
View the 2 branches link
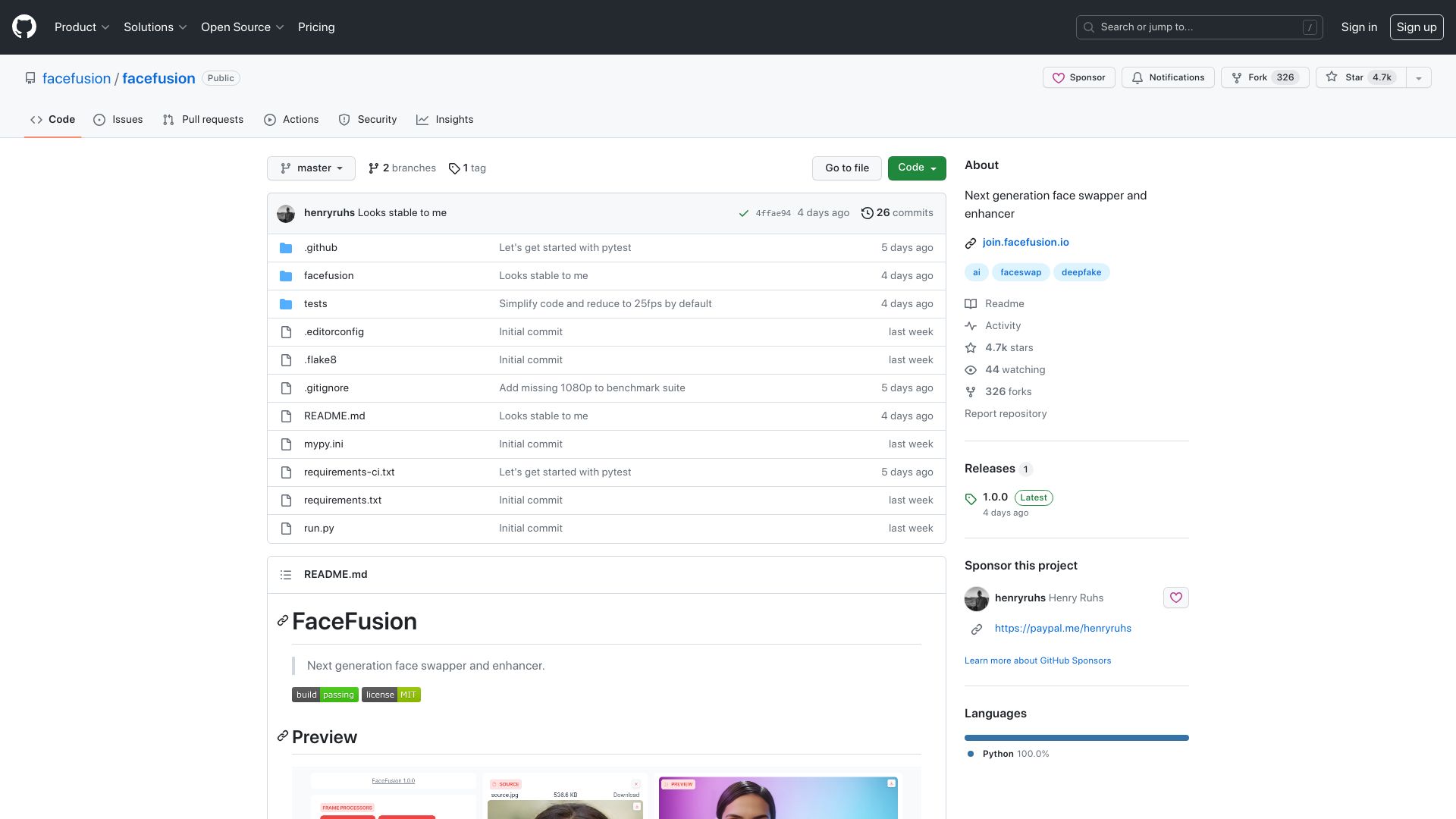(x=402, y=168)
